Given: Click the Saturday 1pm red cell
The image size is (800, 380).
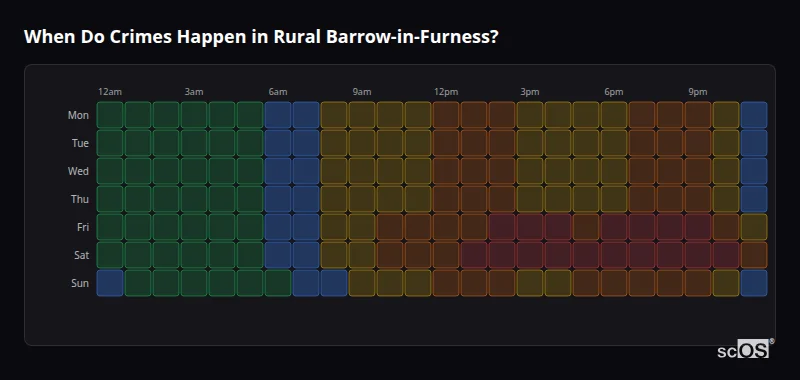Looking at the screenshot, I should tap(474, 255).
